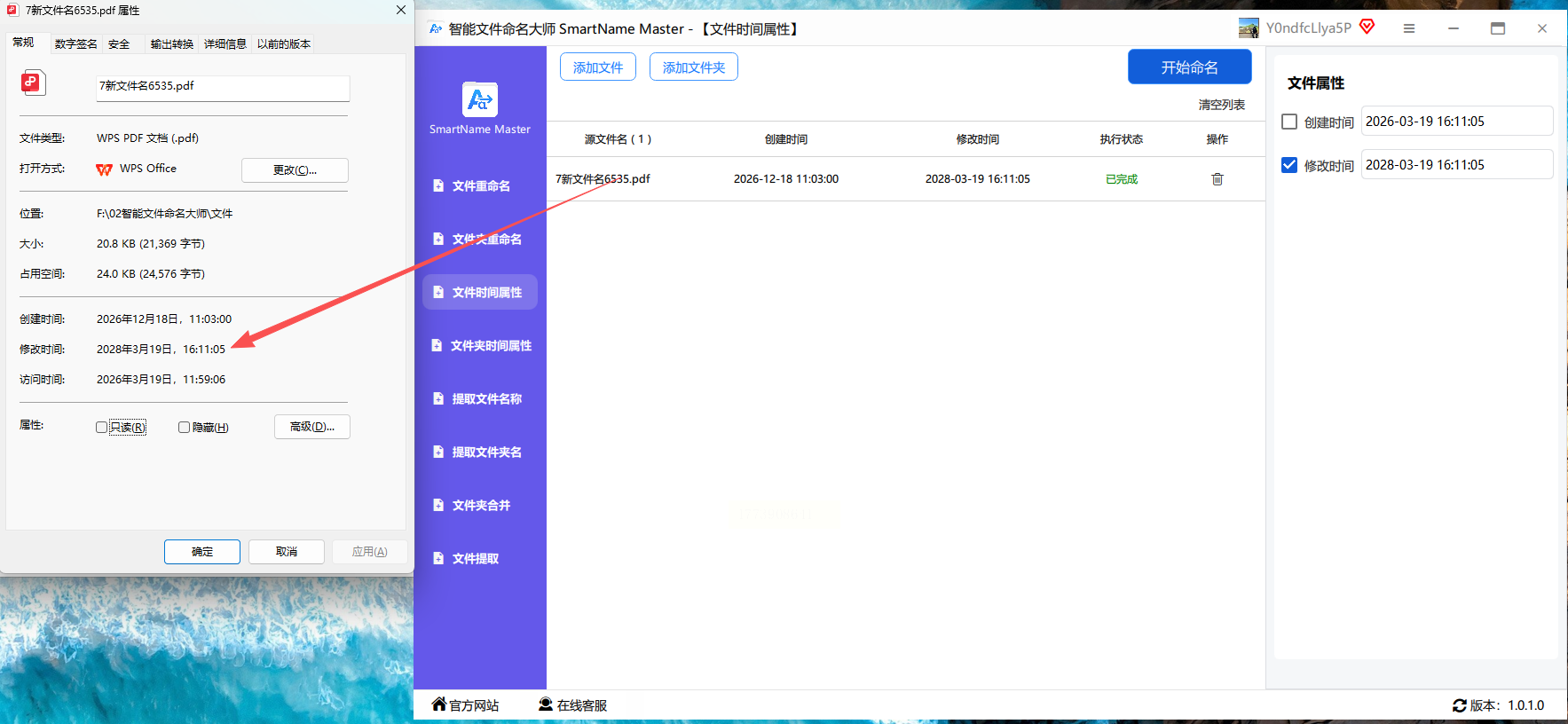Click the 提取文件夹名 sidebar page icon
Image resolution: width=1568 pixels, height=724 pixels.
pyautogui.click(x=438, y=452)
